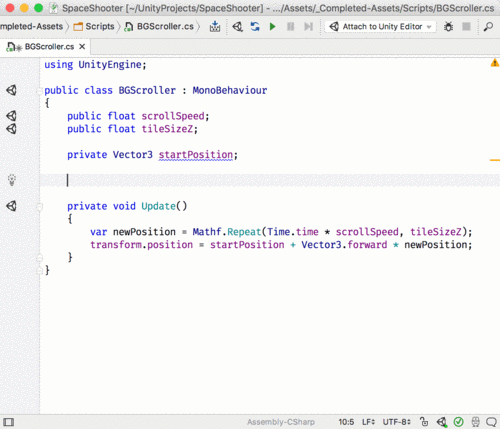Click the BGScroller.cs breadcrumb item
This screenshot has width=500, height=429.
pos(159,26)
